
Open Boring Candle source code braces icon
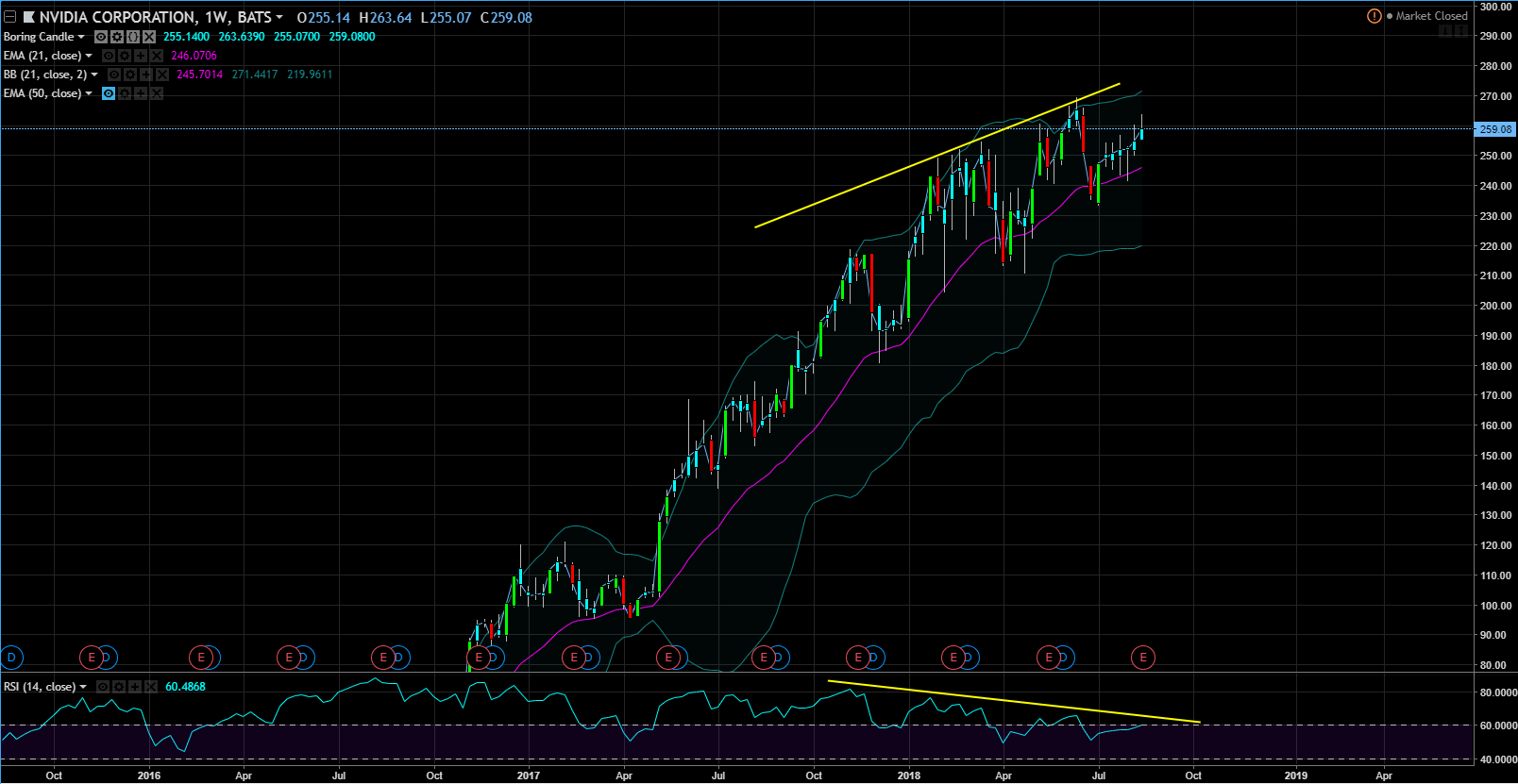(x=133, y=37)
